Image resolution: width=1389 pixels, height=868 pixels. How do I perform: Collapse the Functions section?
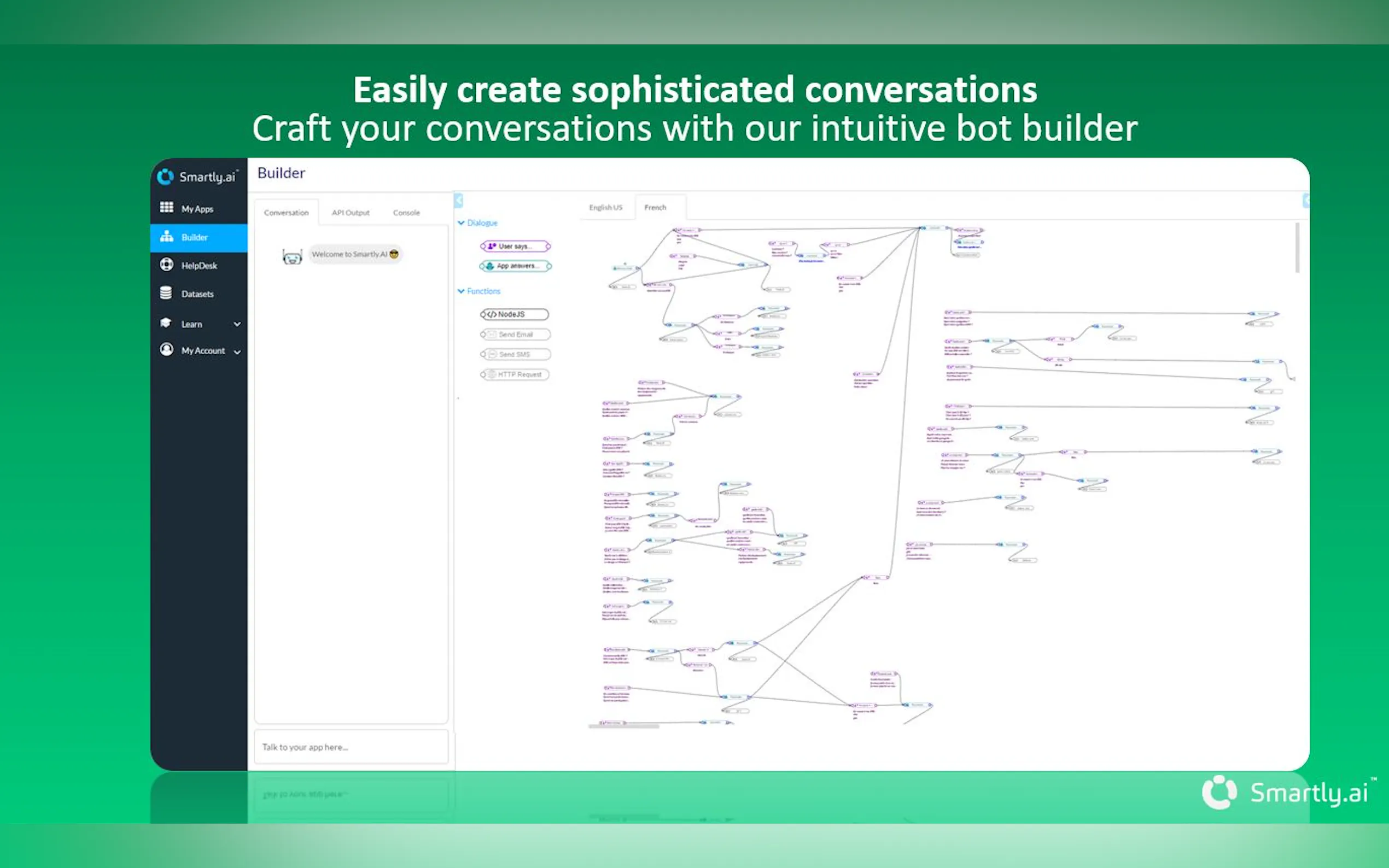pyautogui.click(x=461, y=291)
